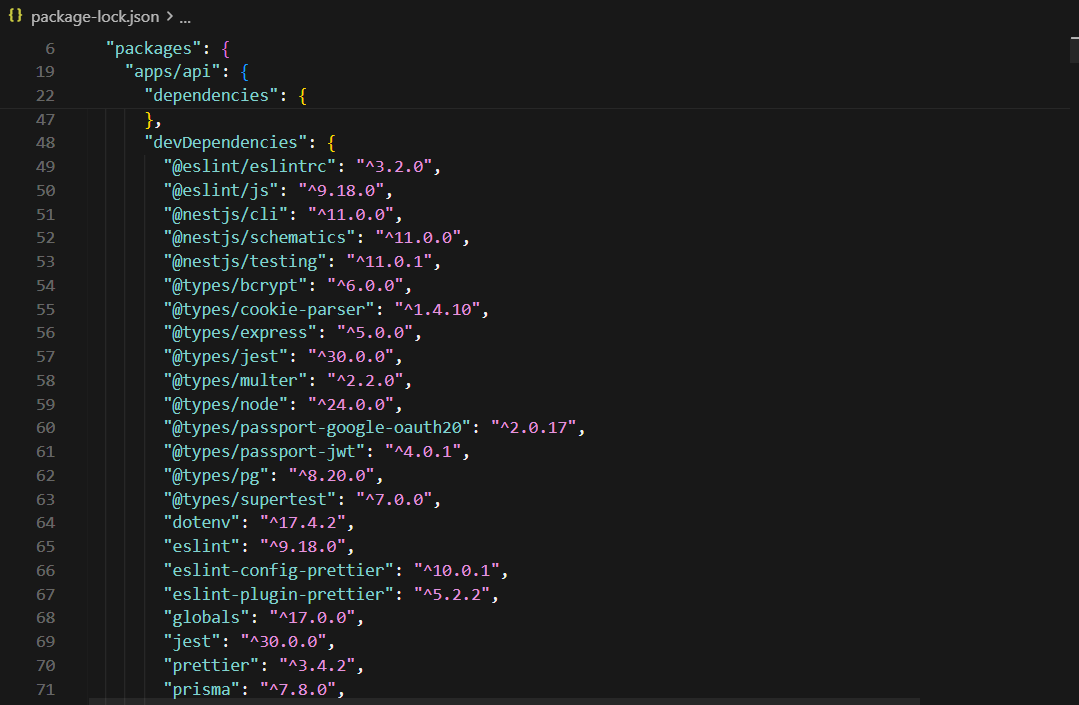Click the "@types/jest" entry

(x=283, y=356)
